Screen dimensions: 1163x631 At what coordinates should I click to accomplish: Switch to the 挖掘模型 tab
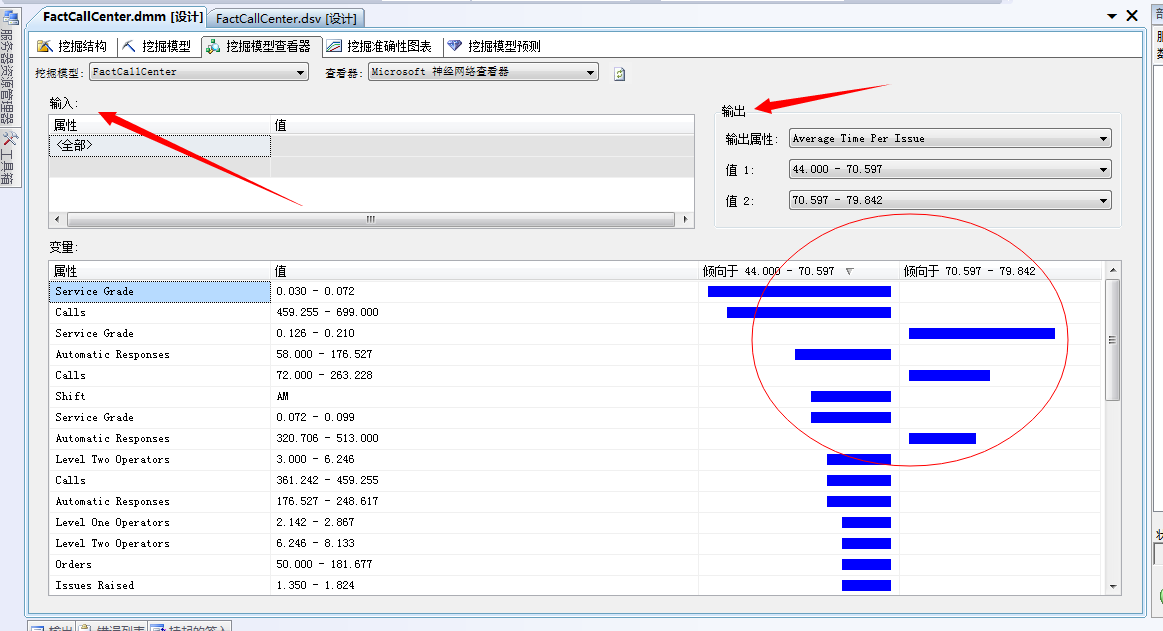pyautogui.click(x=156, y=46)
